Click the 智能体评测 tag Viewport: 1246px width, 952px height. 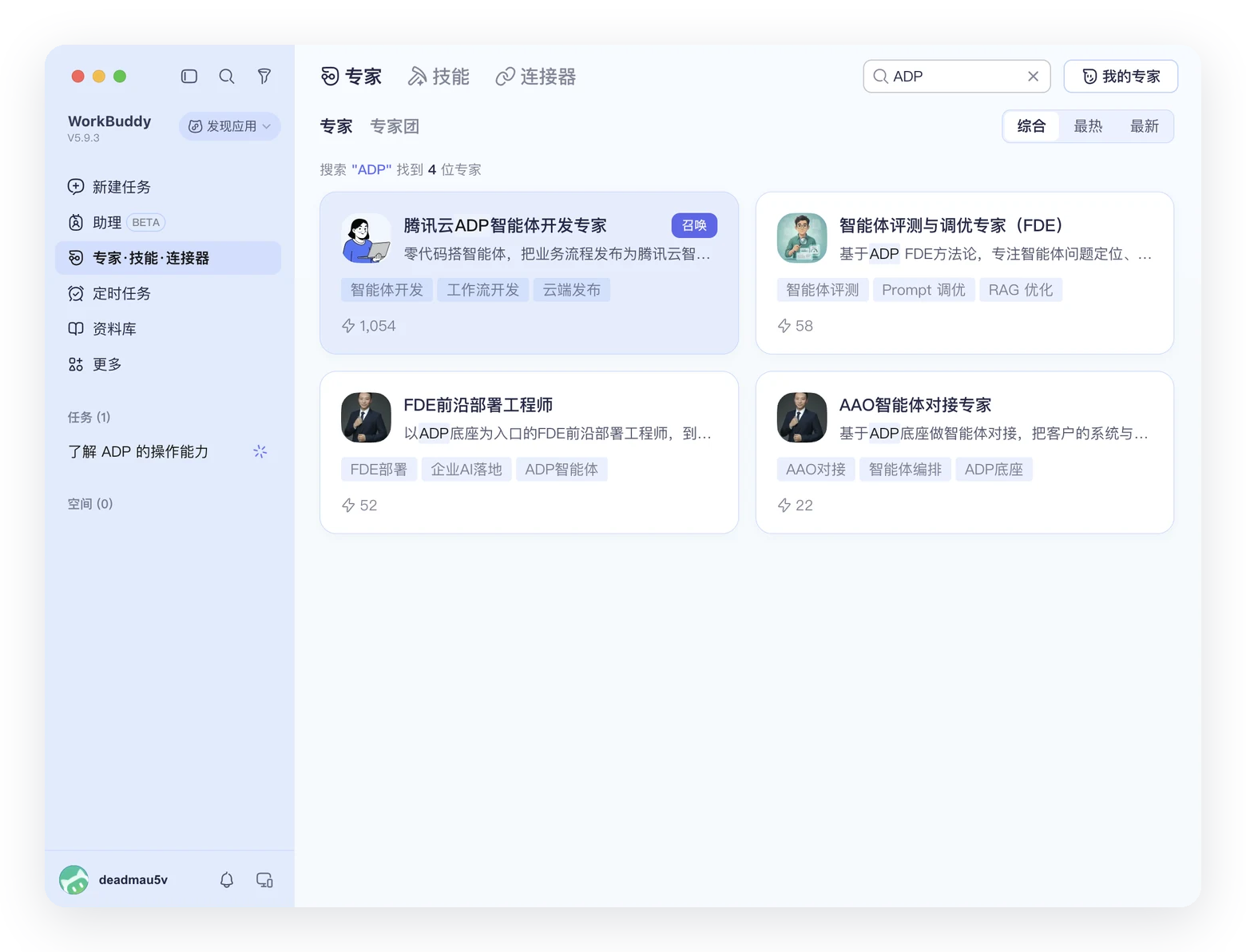[x=822, y=290]
